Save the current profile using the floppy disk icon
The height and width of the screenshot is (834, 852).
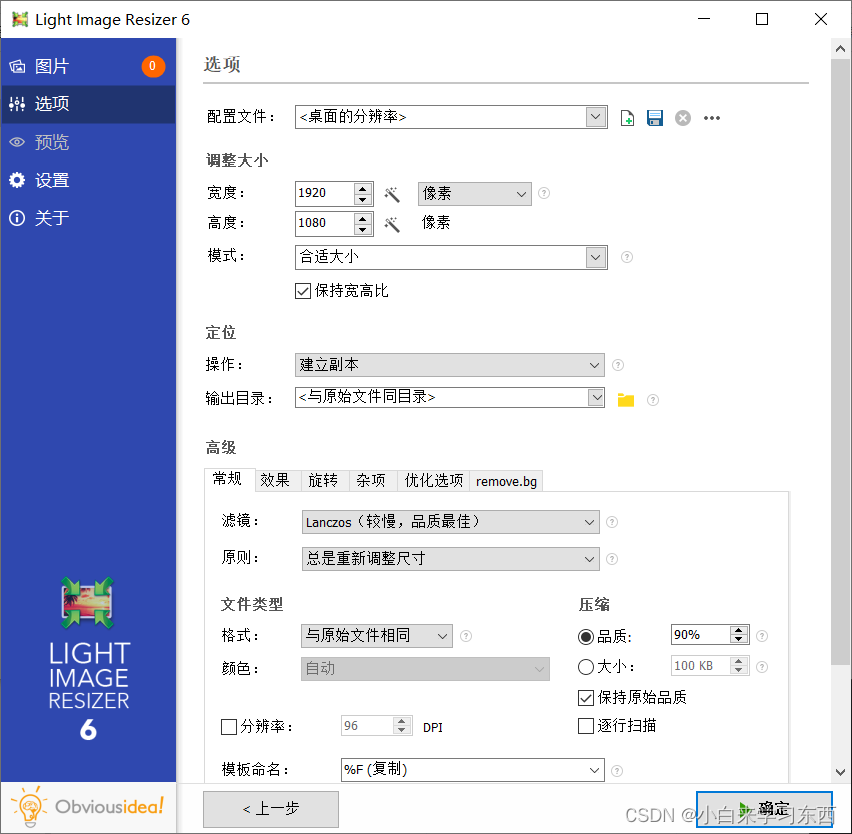[654, 117]
